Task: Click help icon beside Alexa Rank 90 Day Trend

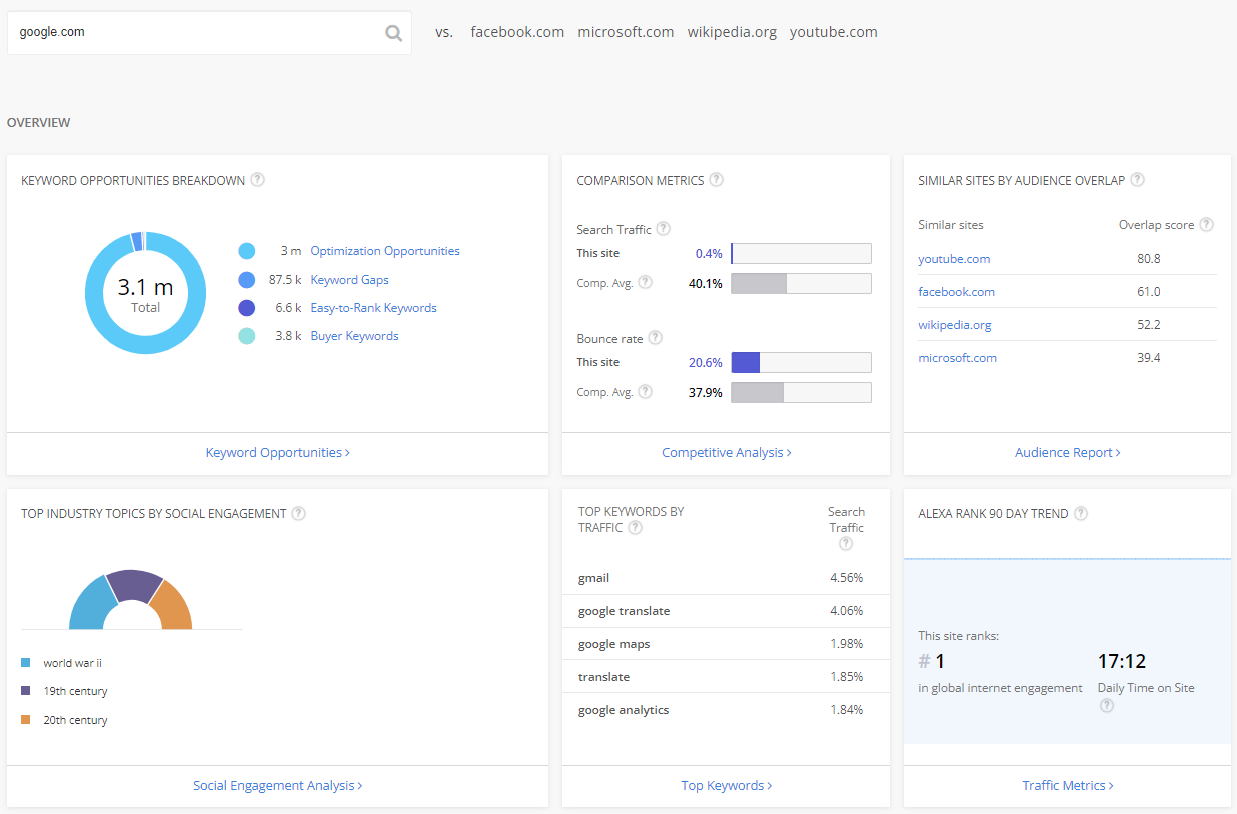Action: click(1080, 513)
